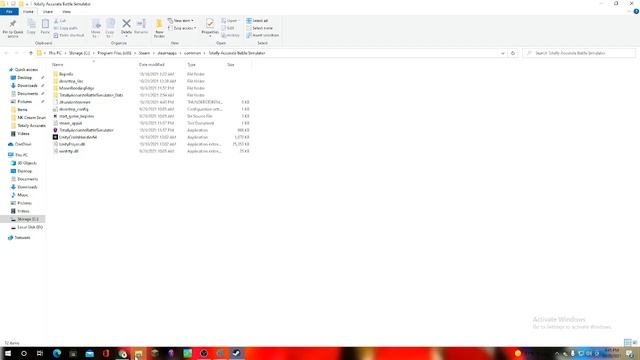Open the Windows Start menu
This screenshot has height=360, width=640.
pos(8,353)
